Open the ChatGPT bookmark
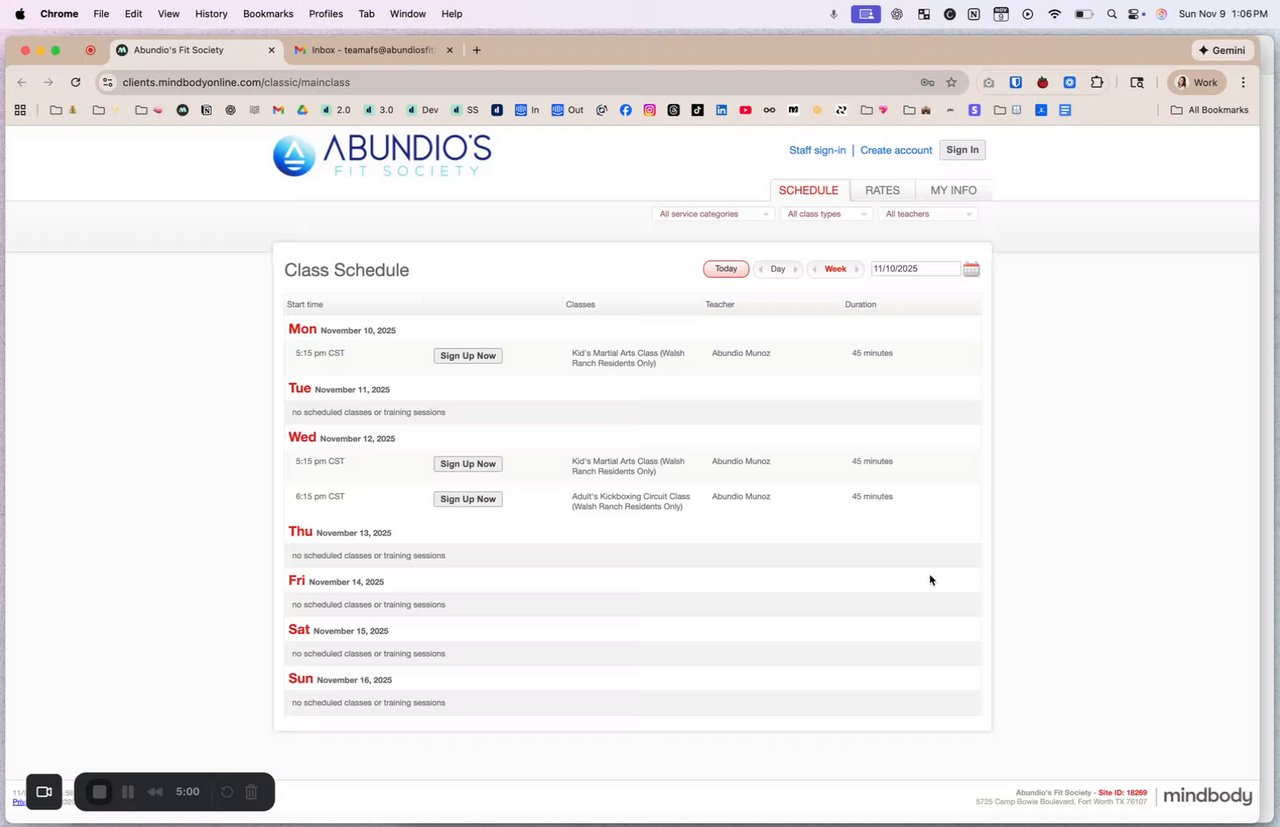Screen dimensions: 1280x827 (x=231, y=110)
